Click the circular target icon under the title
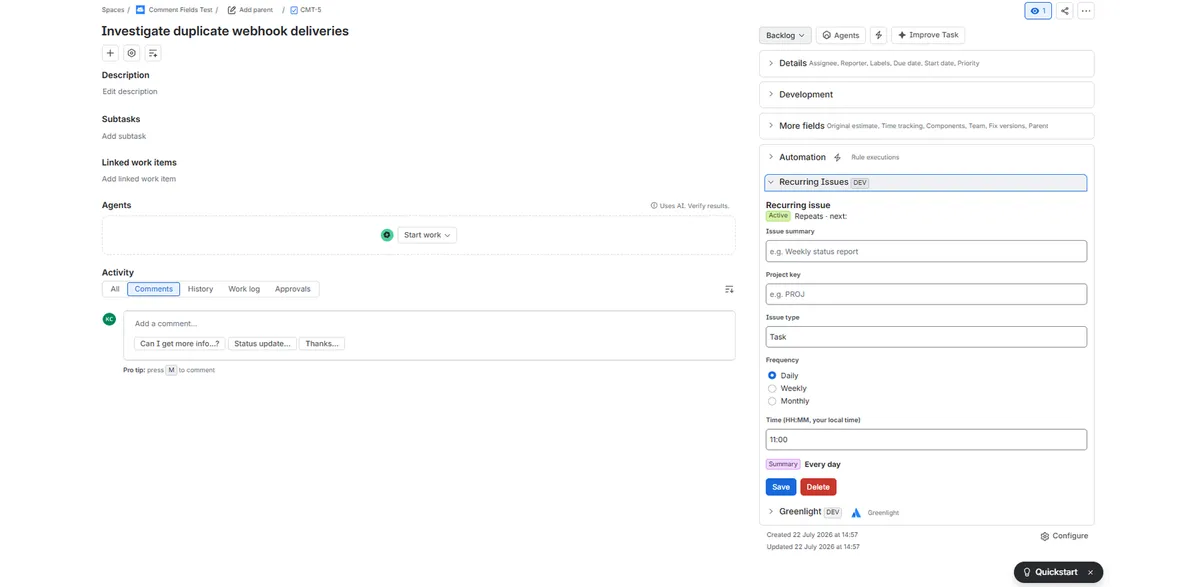Viewport: 1200px width, 587px height. (x=132, y=53)
